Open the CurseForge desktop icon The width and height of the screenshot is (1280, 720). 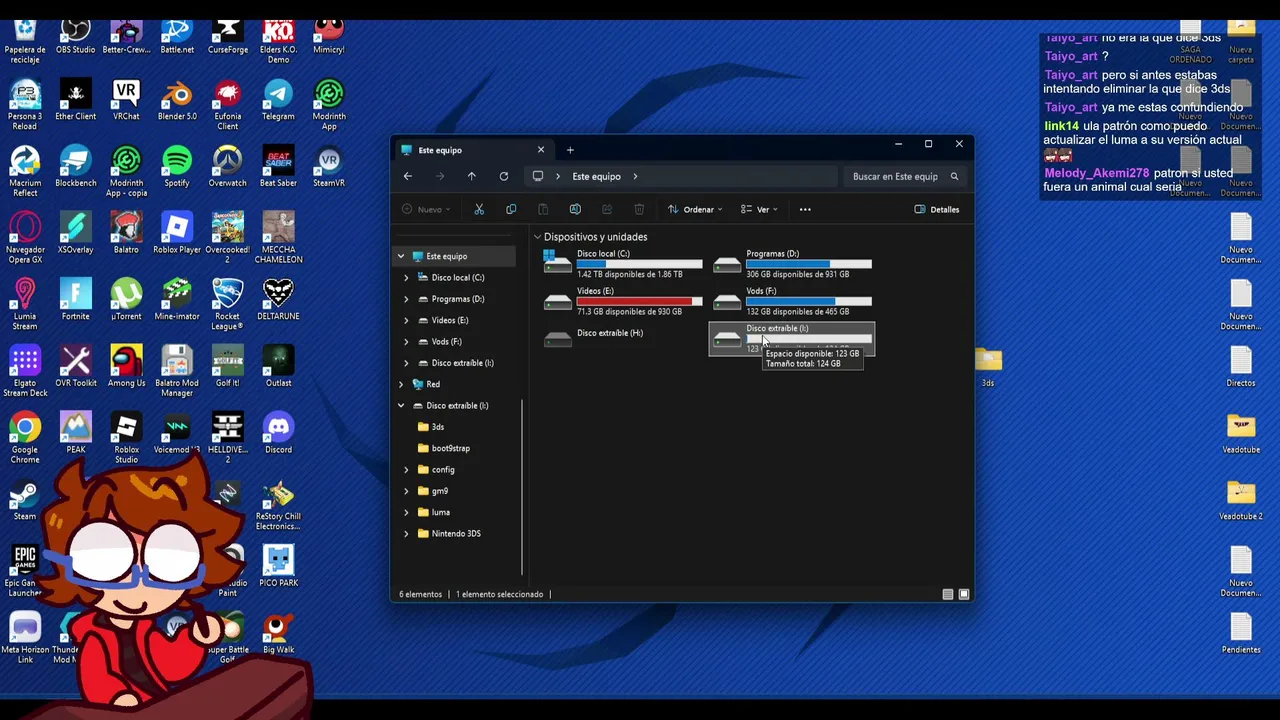pos(227,35)
